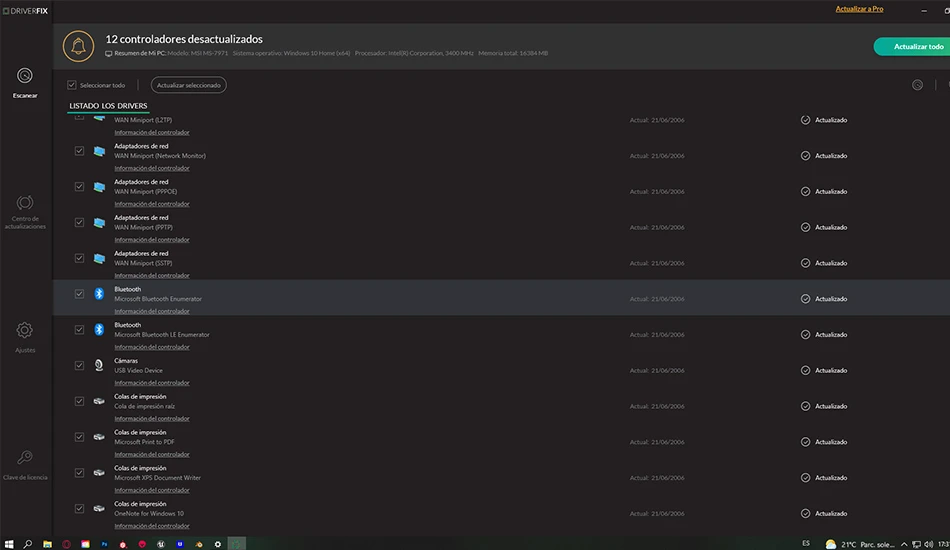Open Información del controlador for USB Video Device
The image size is (950, 550).
tap(151, 383)
